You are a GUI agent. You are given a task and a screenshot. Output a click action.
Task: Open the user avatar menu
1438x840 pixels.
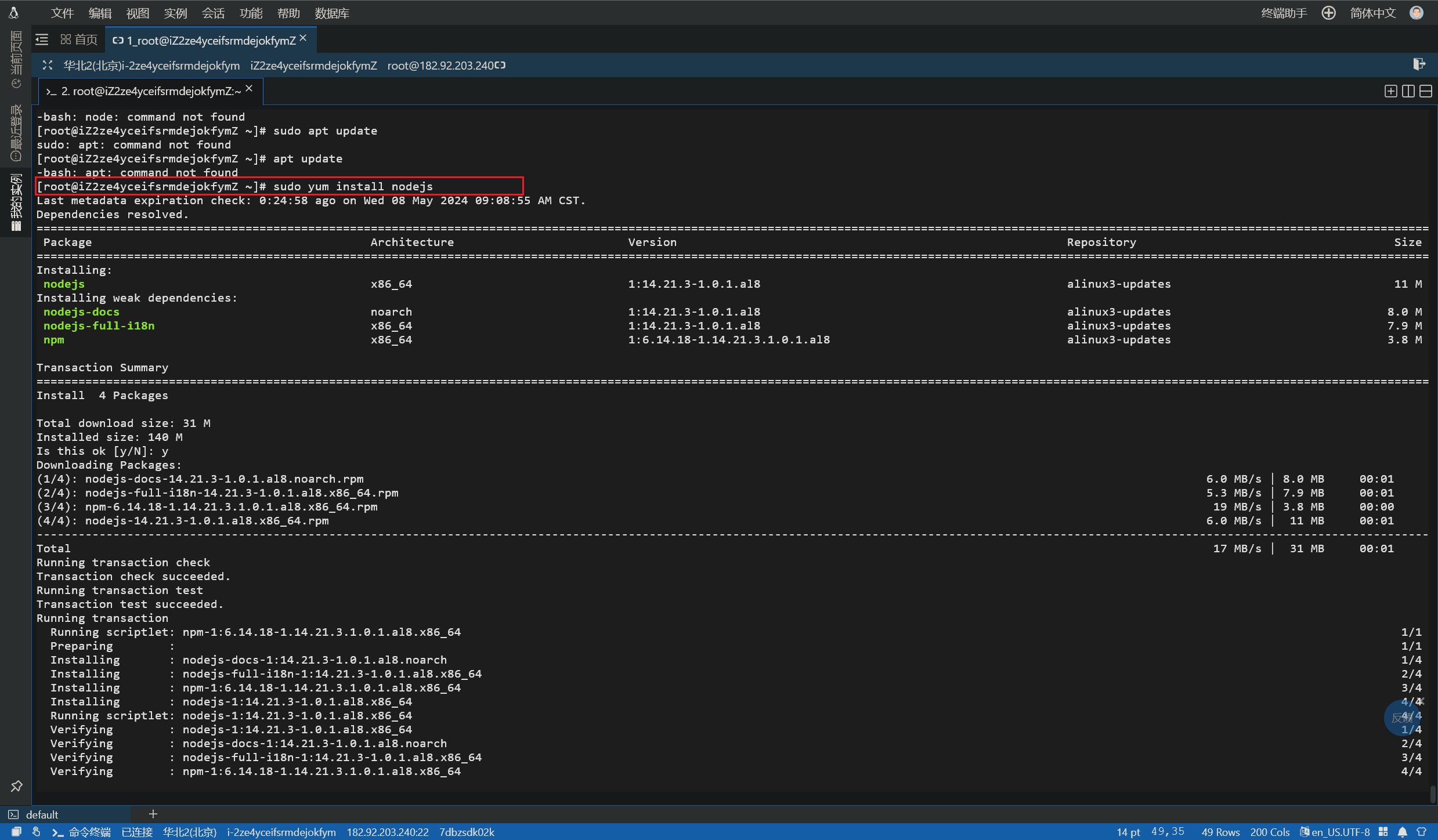tap(1417, 13)
